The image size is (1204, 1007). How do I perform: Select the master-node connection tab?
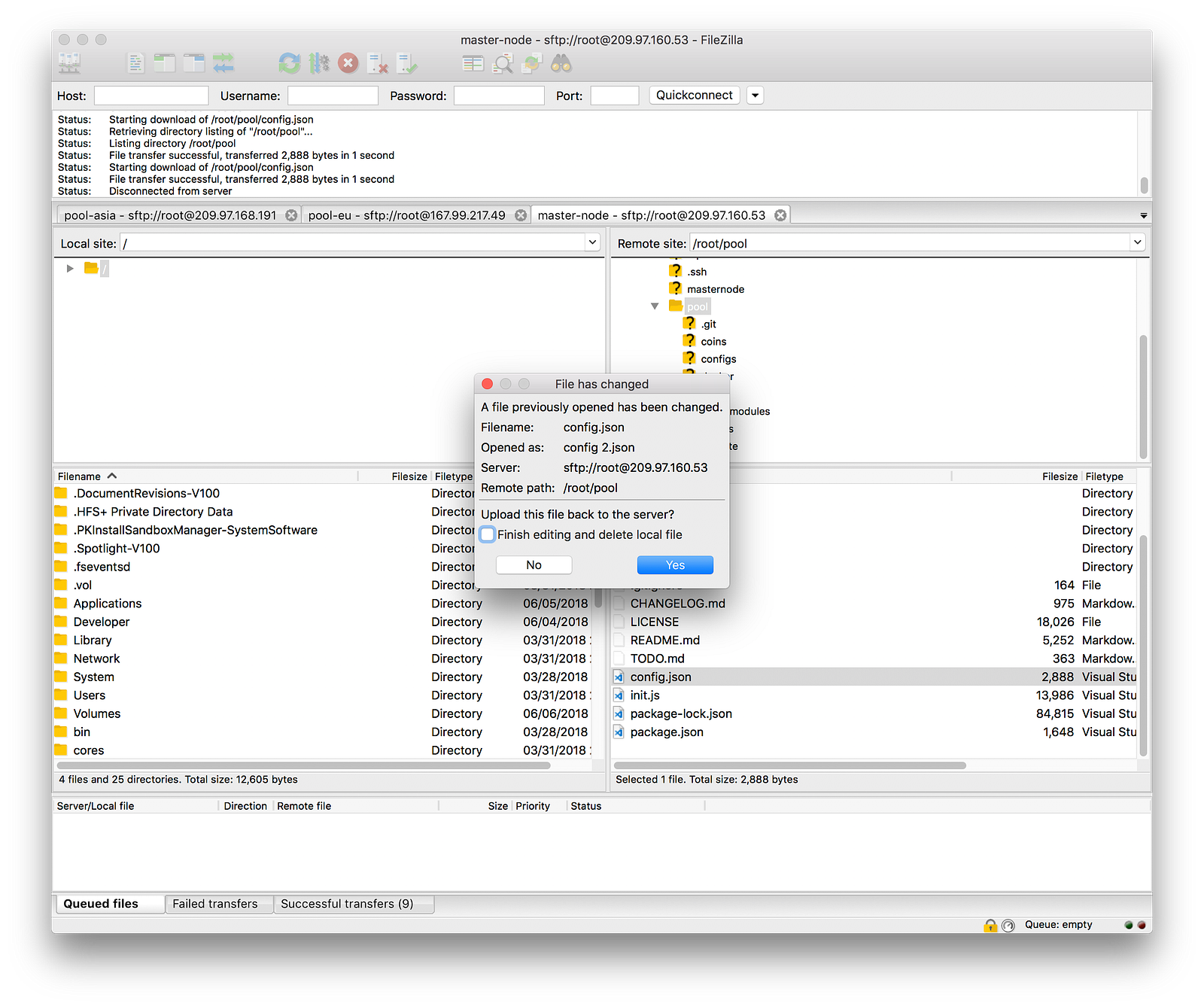[x=651, y=215]
